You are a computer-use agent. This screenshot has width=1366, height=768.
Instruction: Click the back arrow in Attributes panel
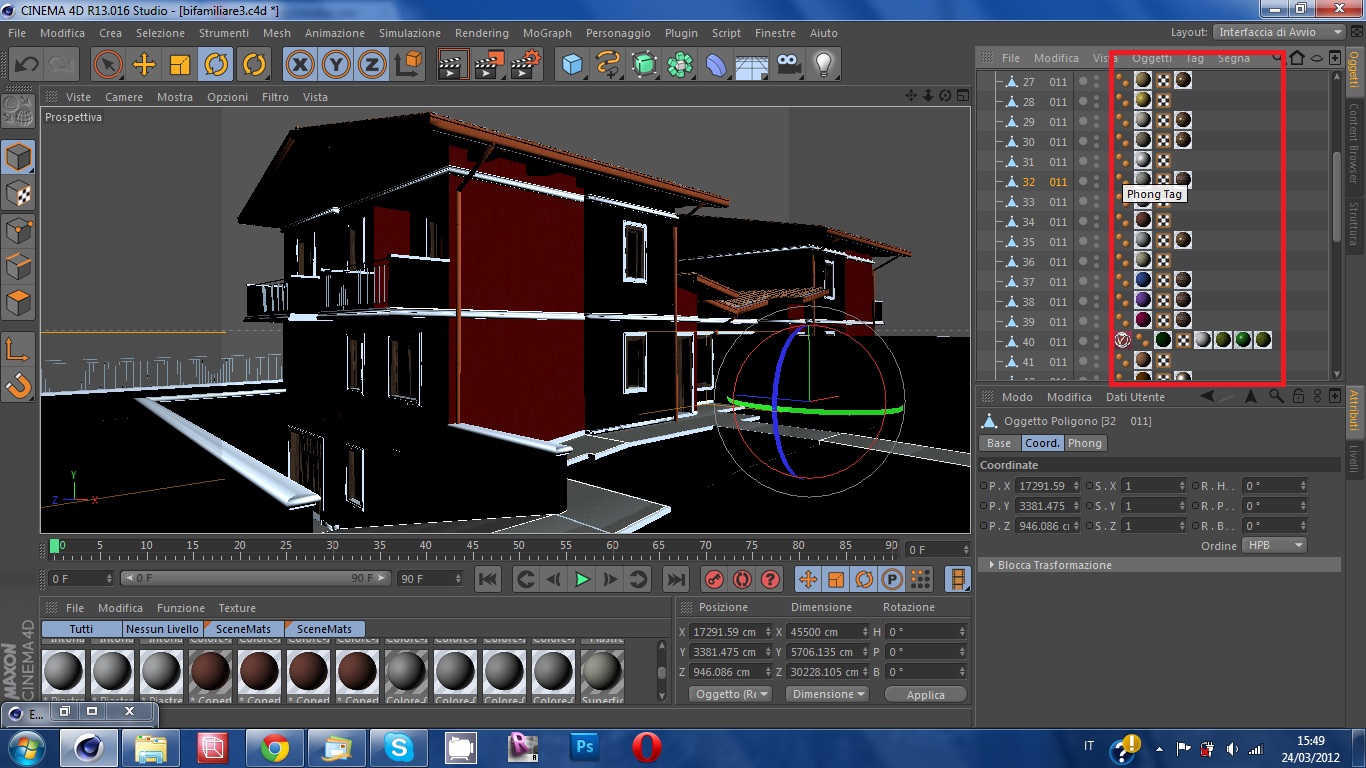1208,397
